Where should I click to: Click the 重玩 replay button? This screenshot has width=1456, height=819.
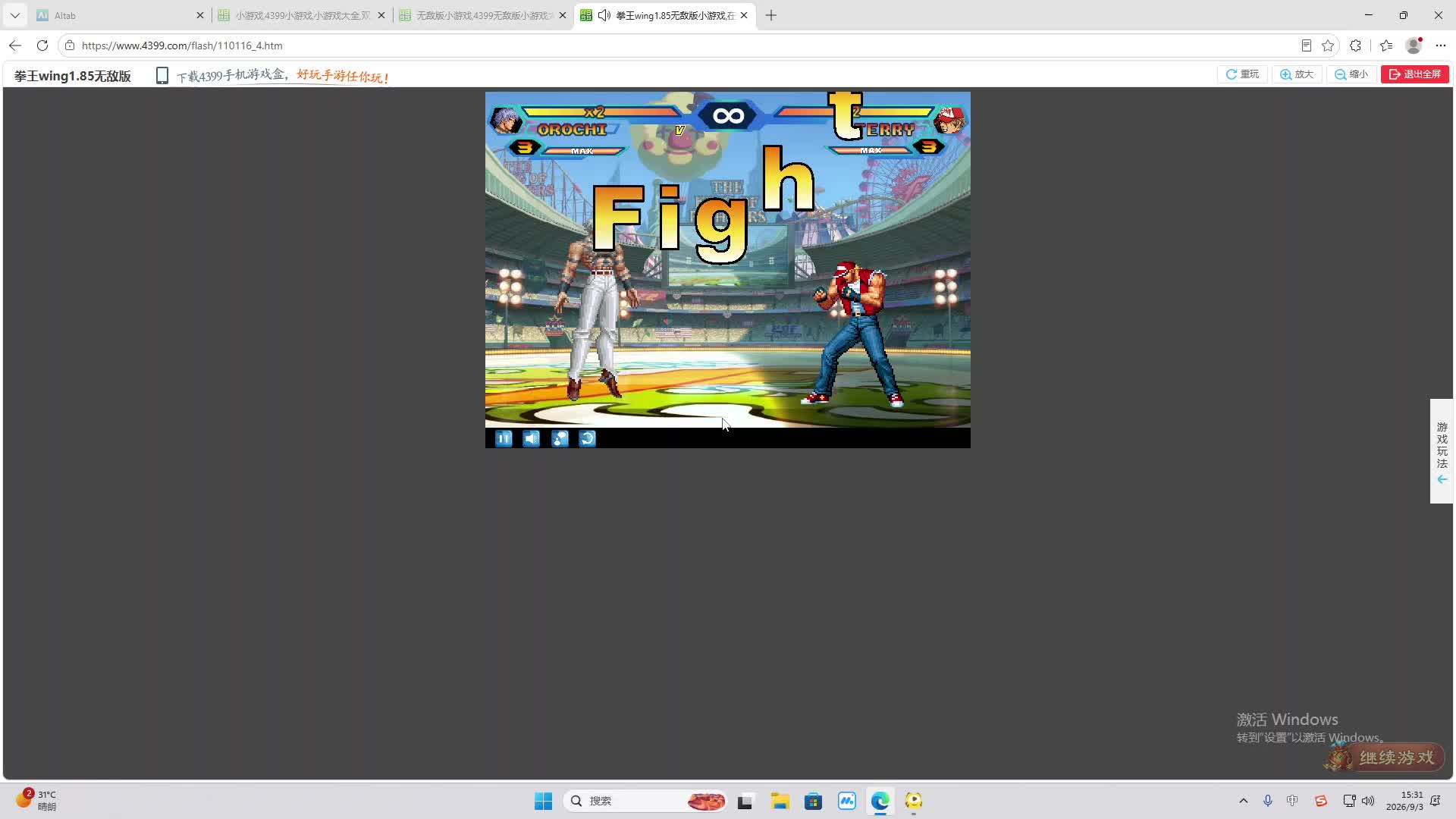click(1242, 74)
